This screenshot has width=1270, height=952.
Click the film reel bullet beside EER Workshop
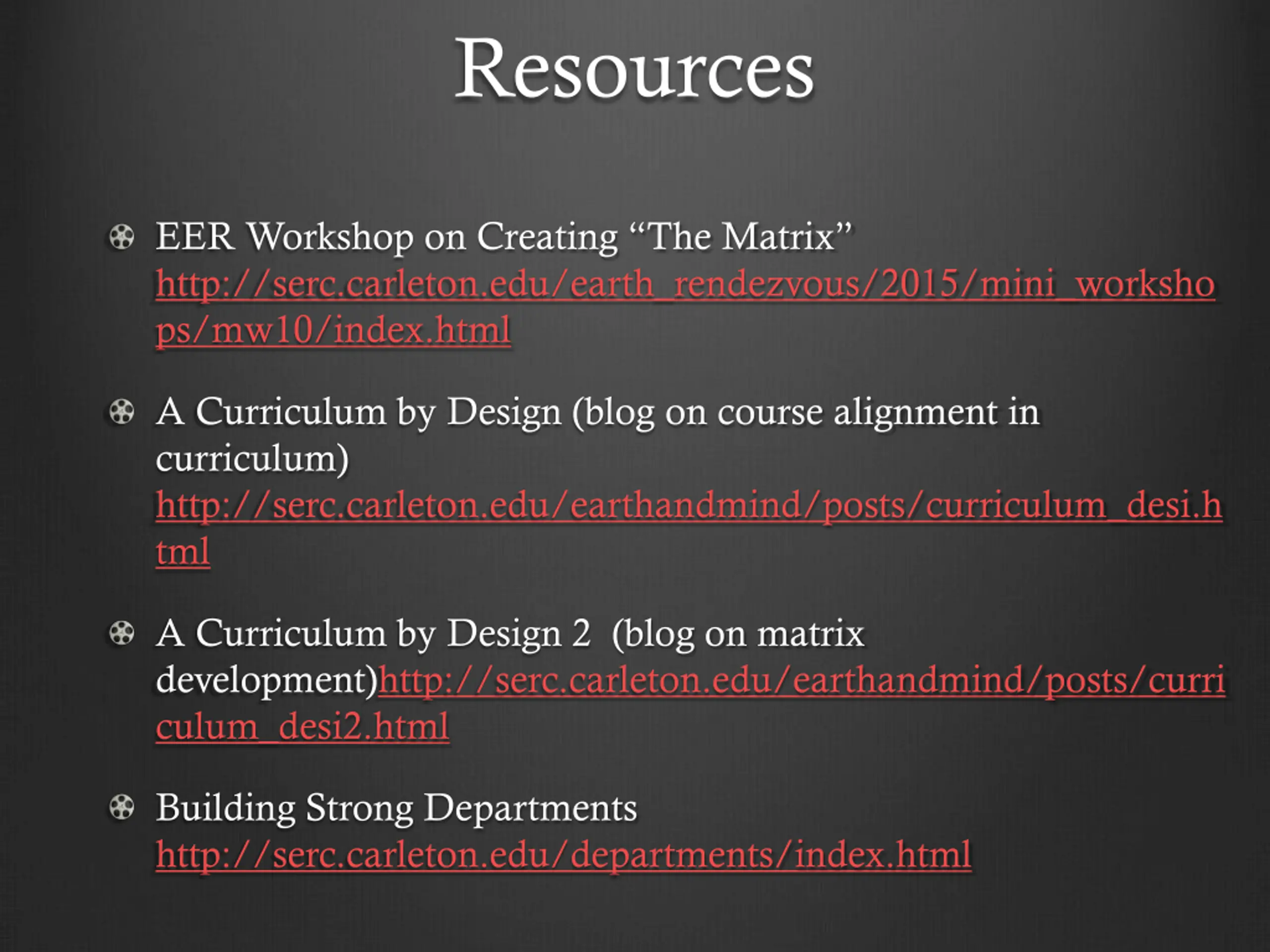122,237
